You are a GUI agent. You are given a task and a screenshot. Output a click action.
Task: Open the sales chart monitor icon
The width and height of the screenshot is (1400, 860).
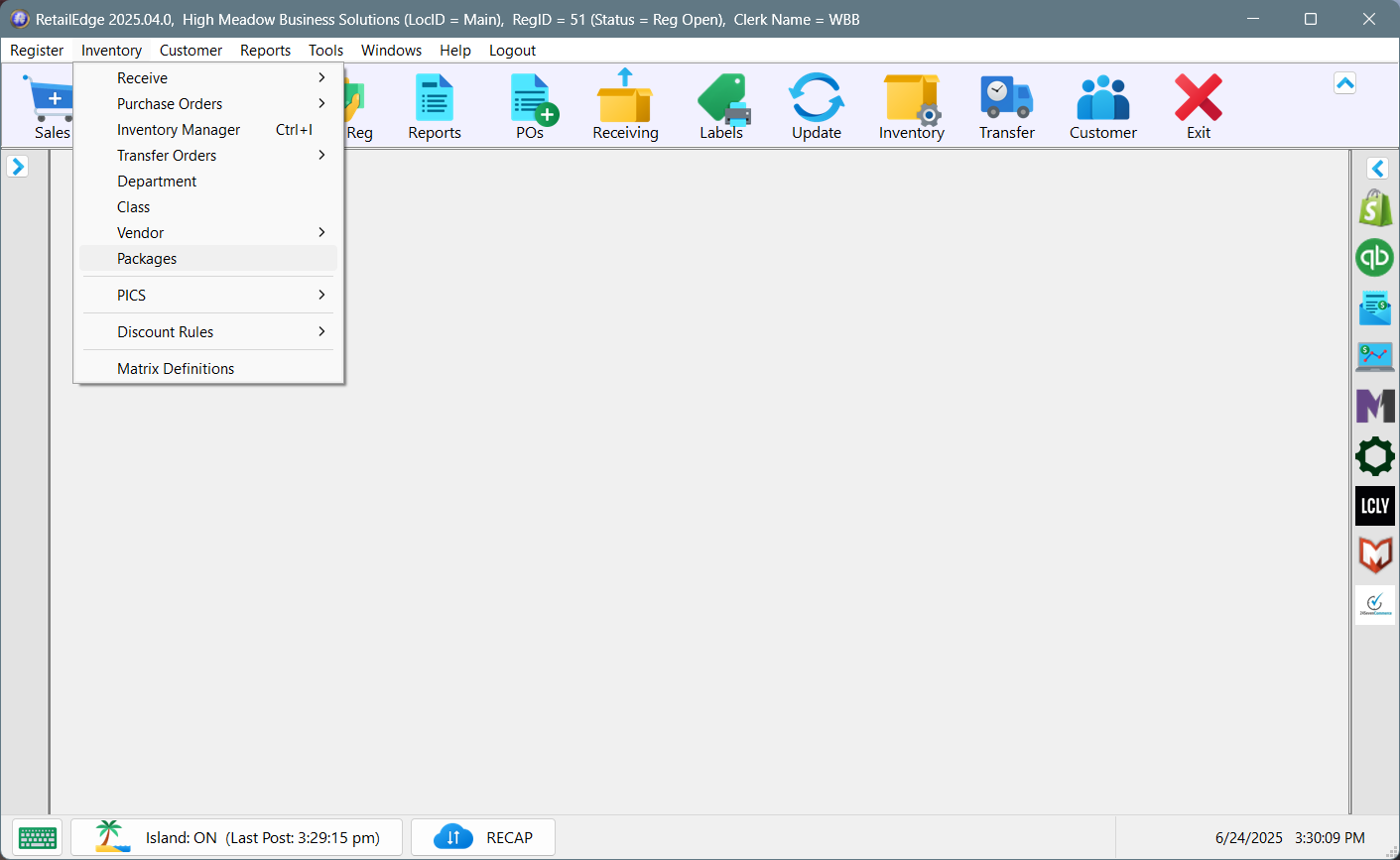click(1375, 357)
